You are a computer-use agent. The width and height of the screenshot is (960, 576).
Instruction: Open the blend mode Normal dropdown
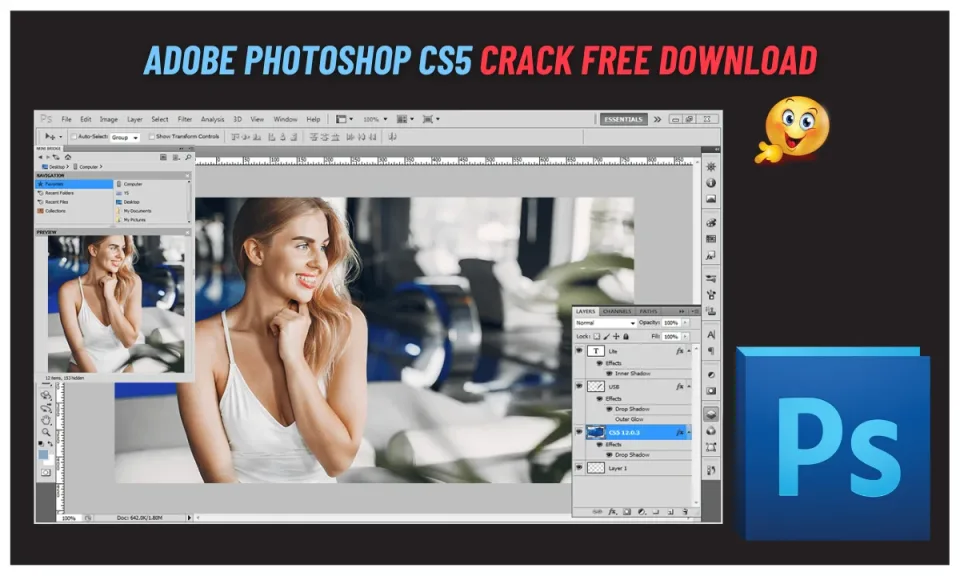tap(604, 323)
